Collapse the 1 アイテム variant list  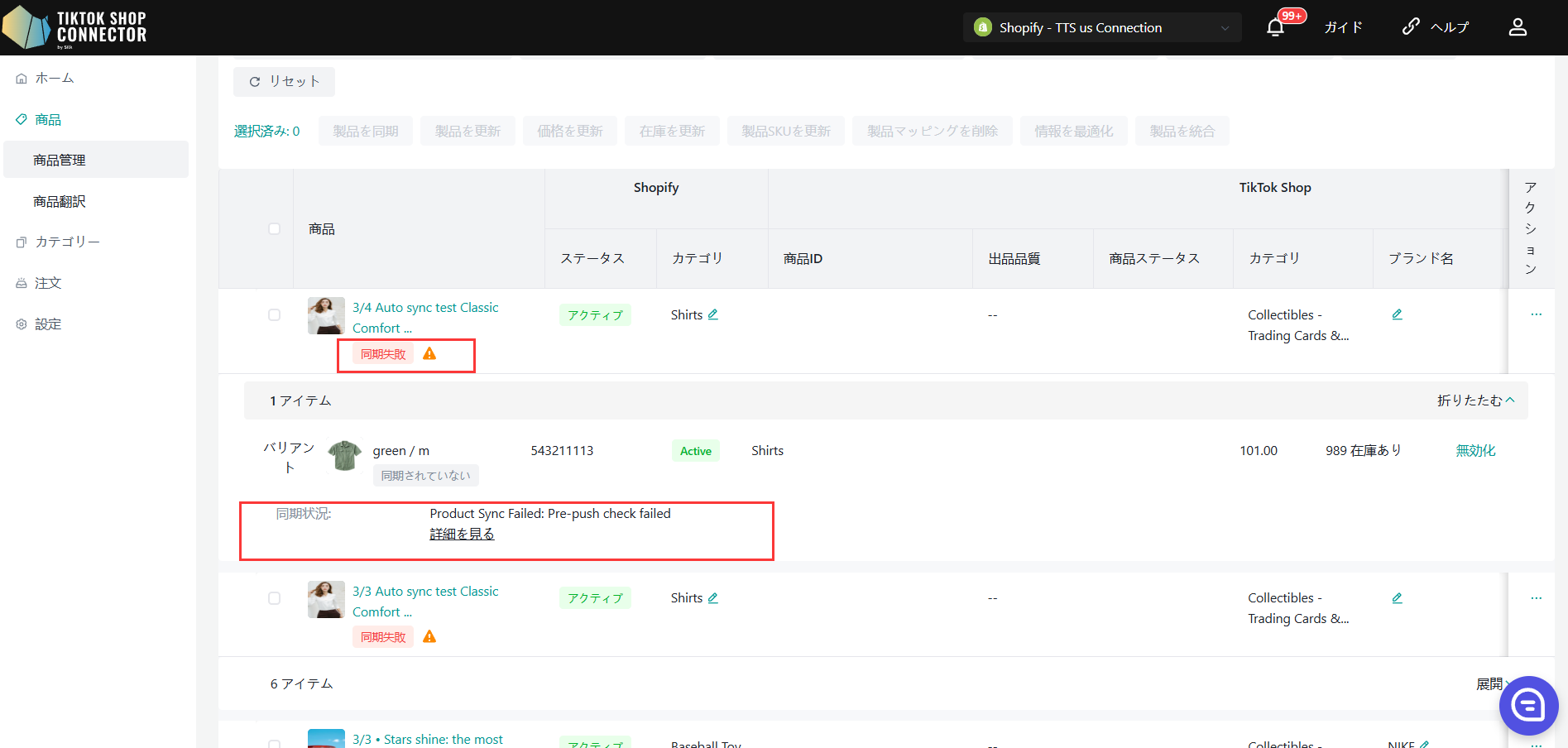click(1475, 400)
